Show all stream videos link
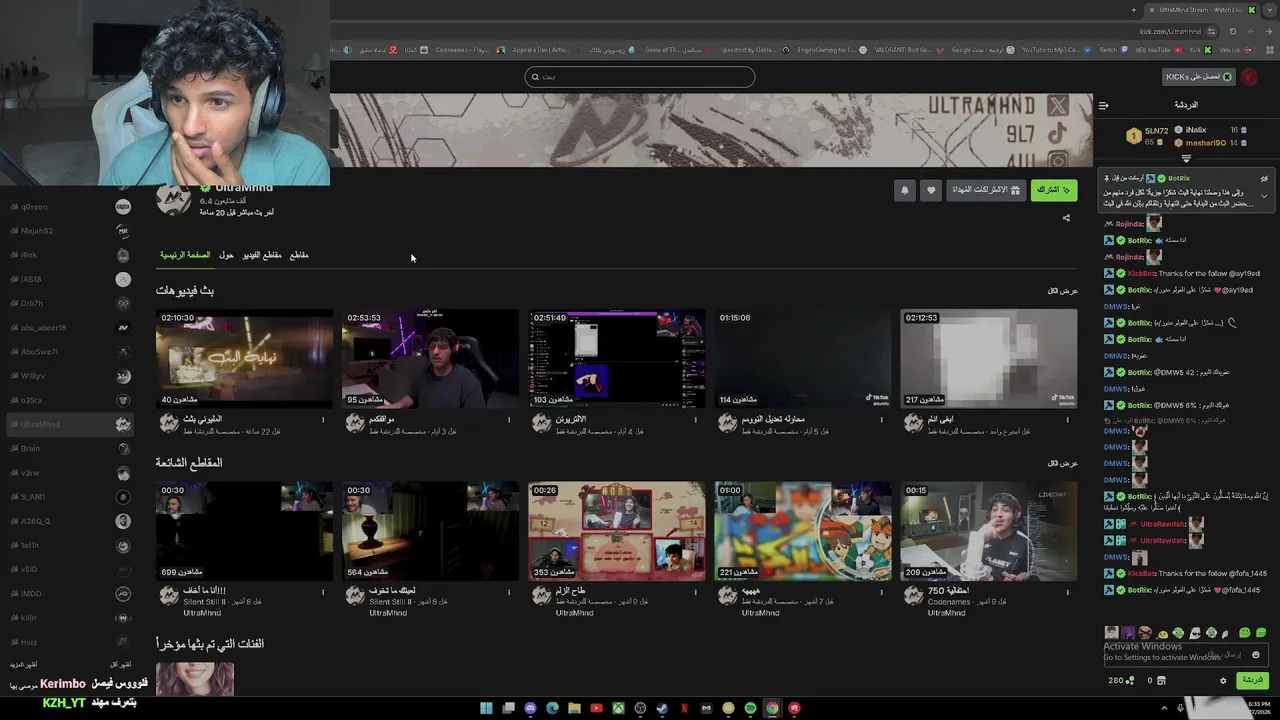Screen dimensions: 1280x720 pyautogui.click(x=1062, y=291)
